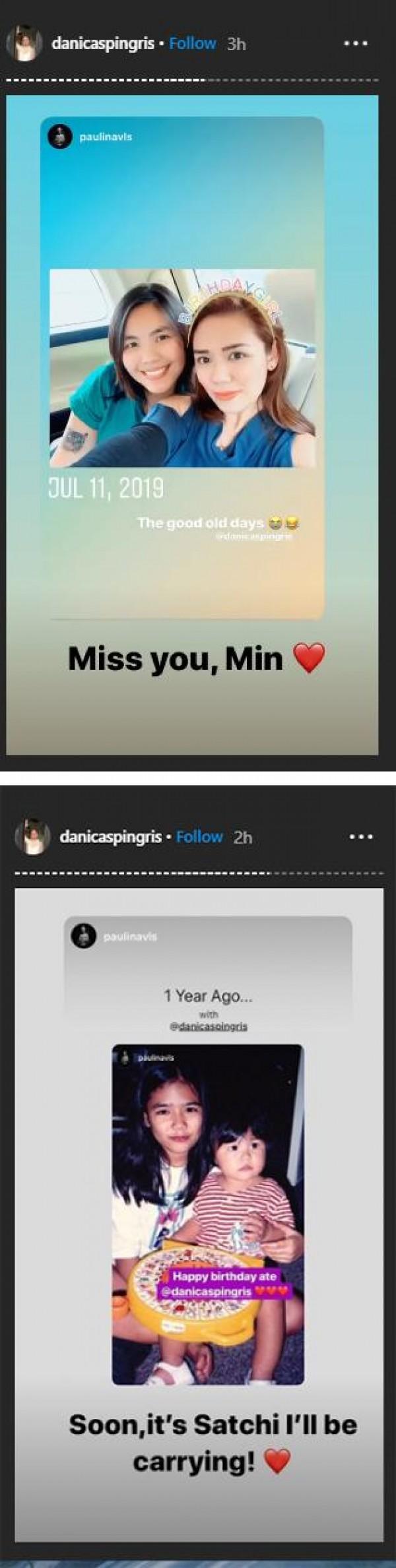
Task: Open paulinavls username in top reshared story
Action: (106, 137)
